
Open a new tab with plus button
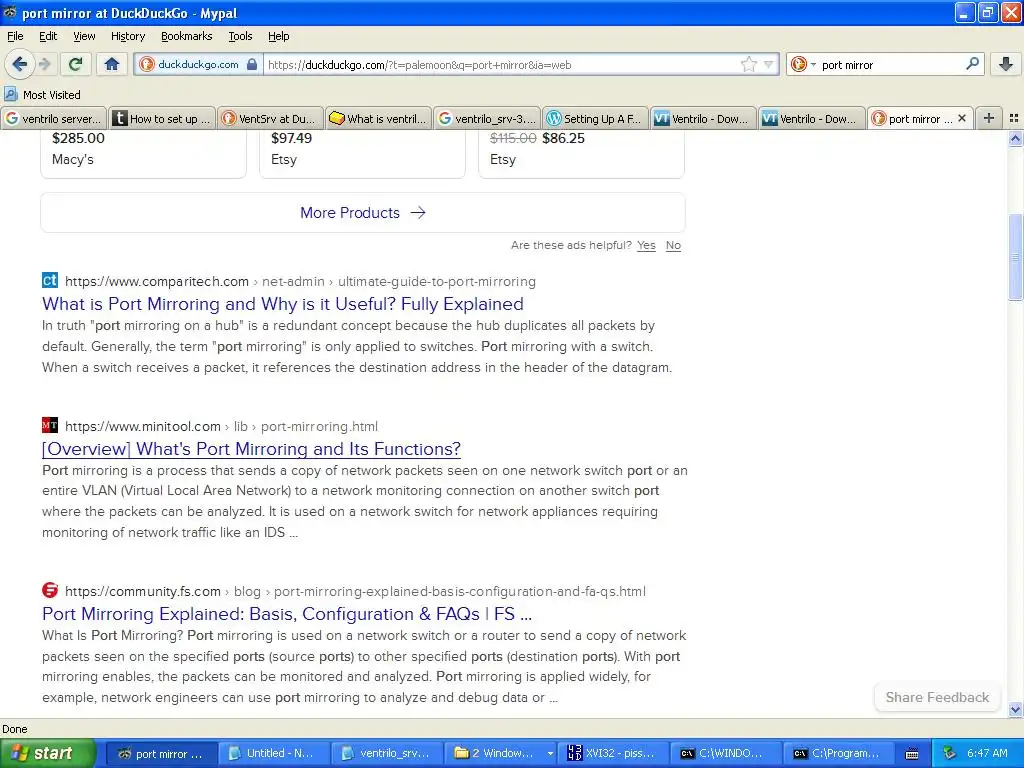click(989, 118)
